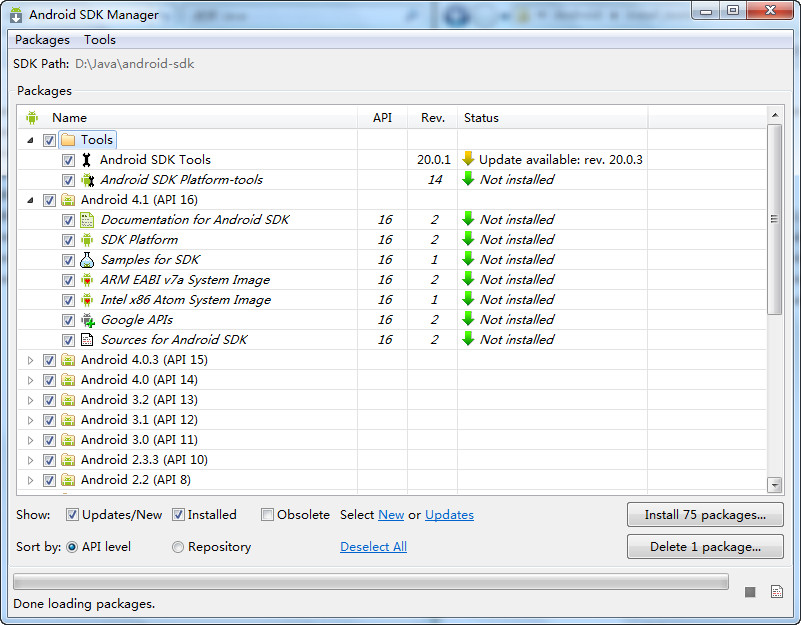The width and height of the screenshot is (801, 625).
Task: Click the stop operation square icon
Action: click(x=750, y=592)
